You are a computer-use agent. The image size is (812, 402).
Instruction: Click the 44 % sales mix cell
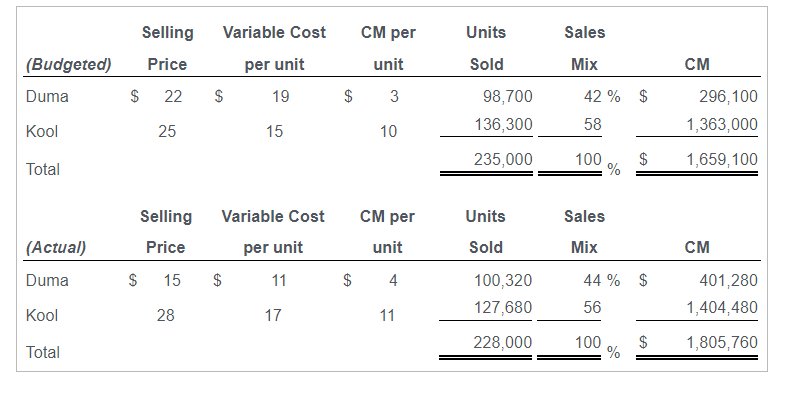point(601,280)
